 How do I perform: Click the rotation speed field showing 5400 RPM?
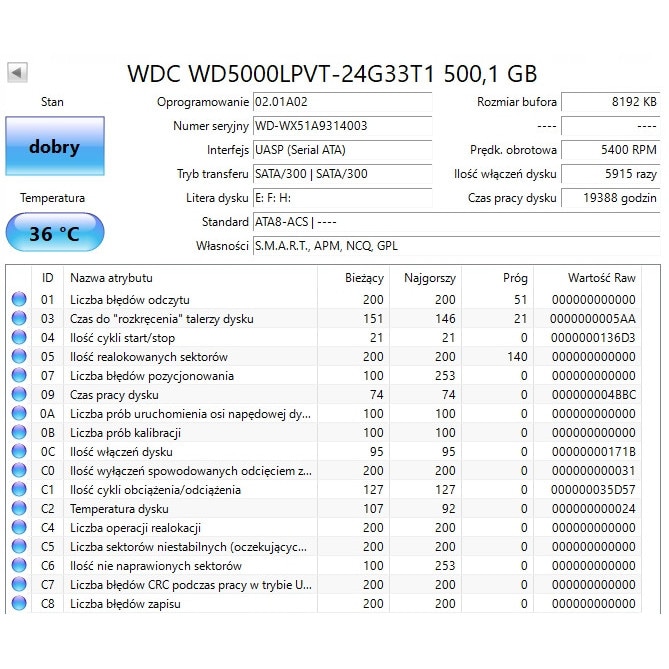609,150
